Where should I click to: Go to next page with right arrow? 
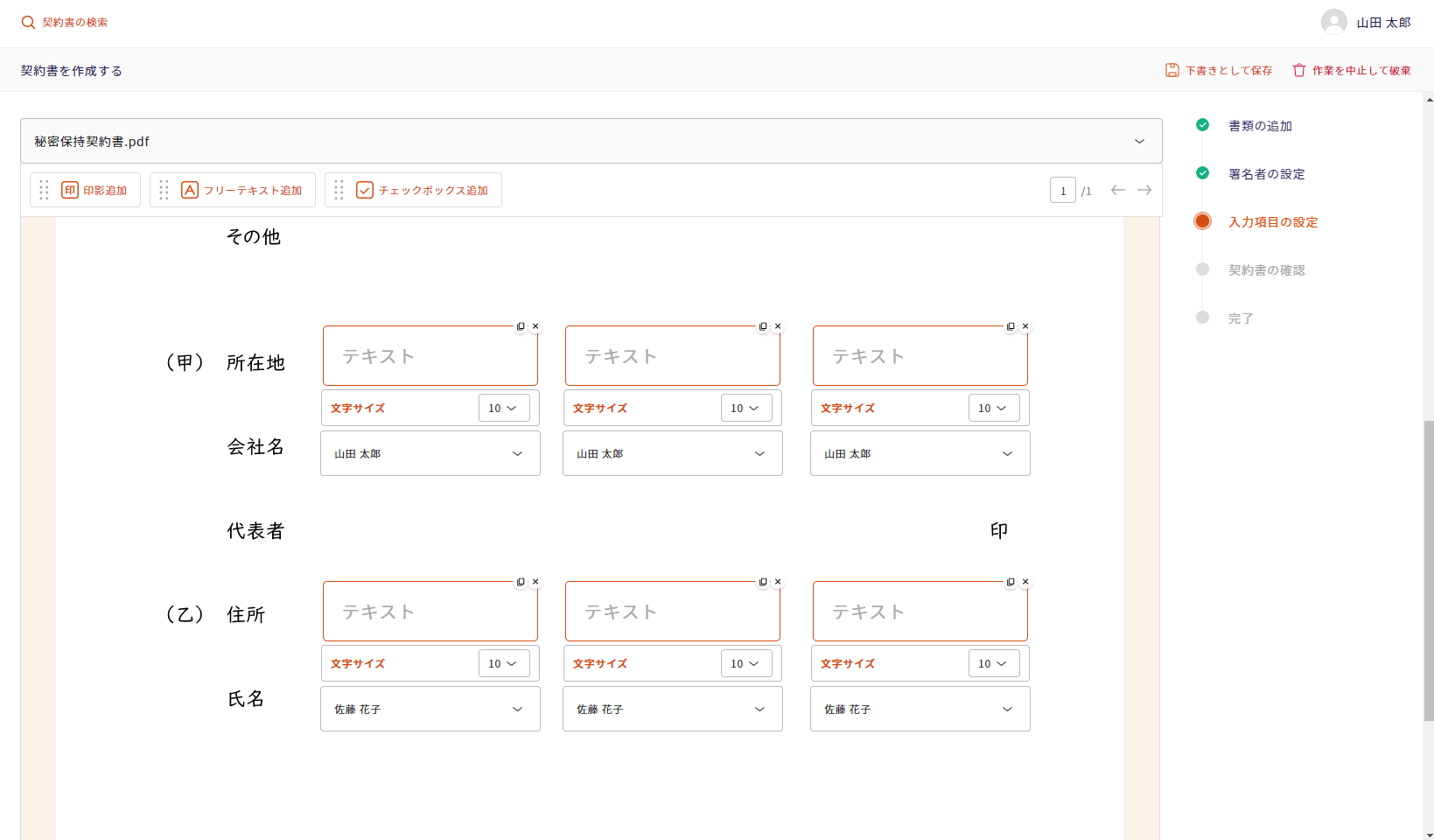tap(1144, 190)
